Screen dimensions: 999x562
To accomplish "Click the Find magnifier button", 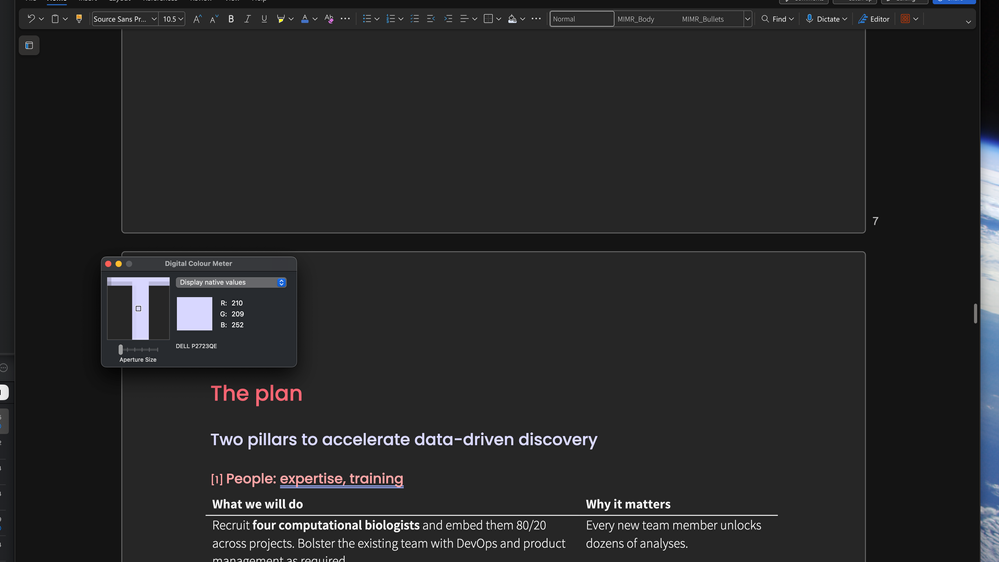I will pyautogui.click(x=773, y=19).
